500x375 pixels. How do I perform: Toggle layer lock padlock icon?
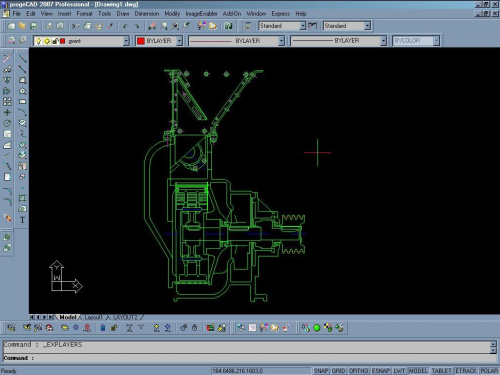(x=55, y=41)
